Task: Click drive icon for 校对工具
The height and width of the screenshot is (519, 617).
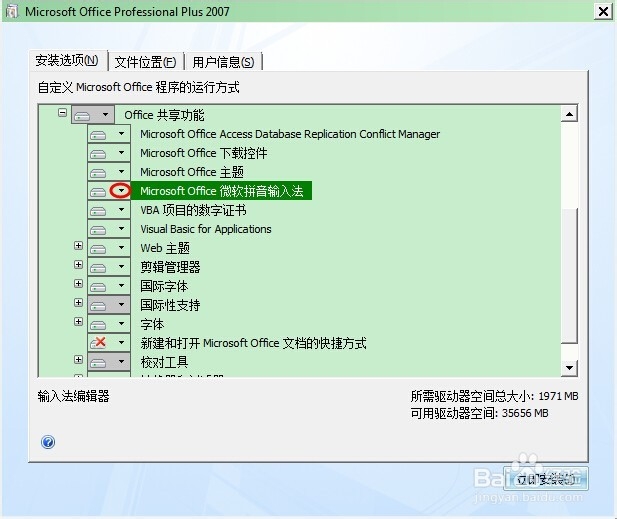Action: point(98,363)
